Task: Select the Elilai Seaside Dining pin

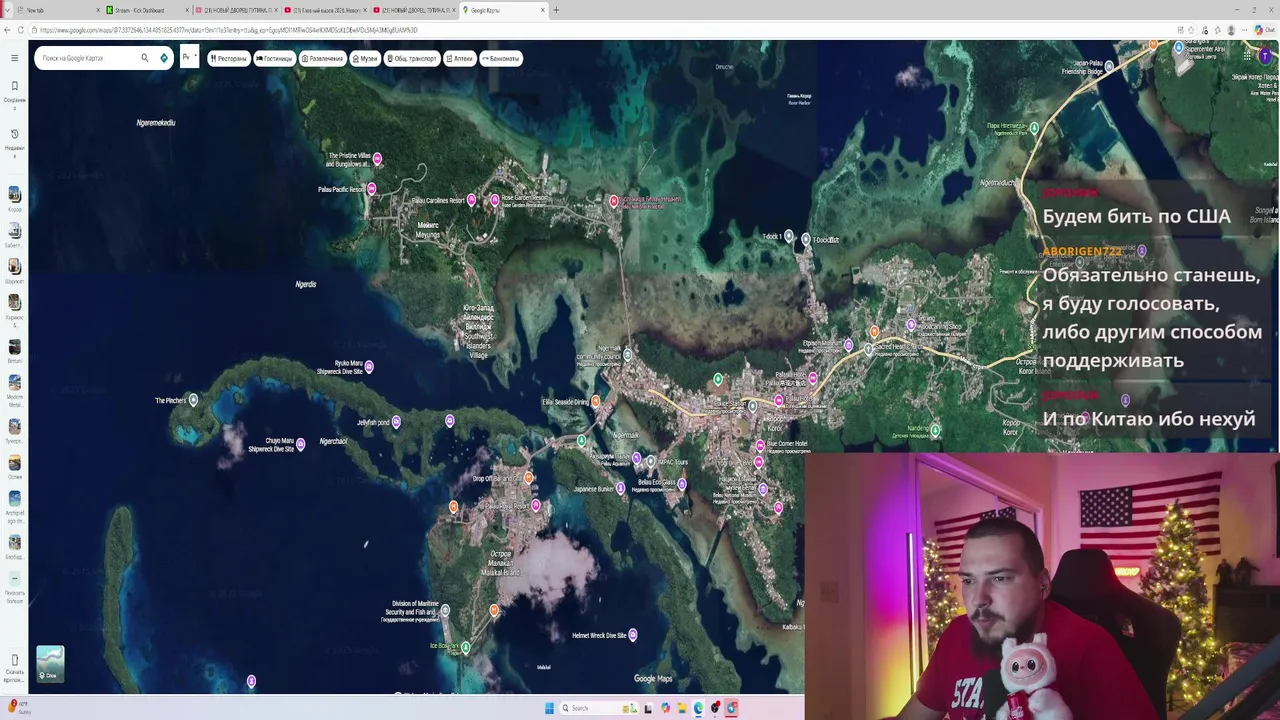Action: [596, 402]
